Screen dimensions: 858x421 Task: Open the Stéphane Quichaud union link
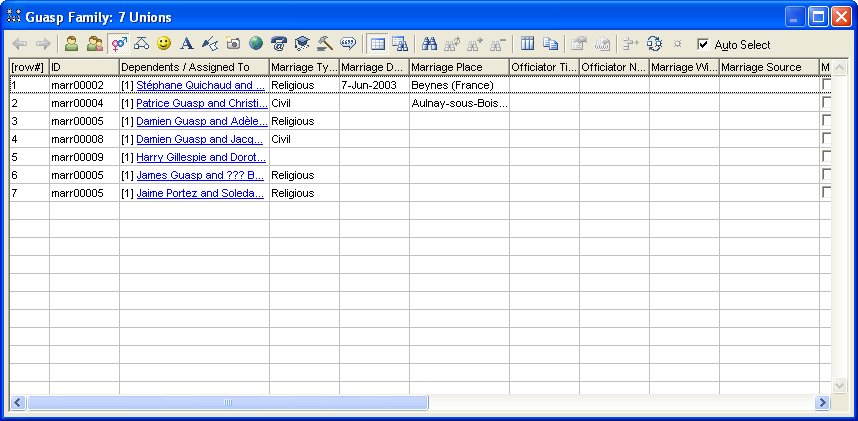pos(200,85)
